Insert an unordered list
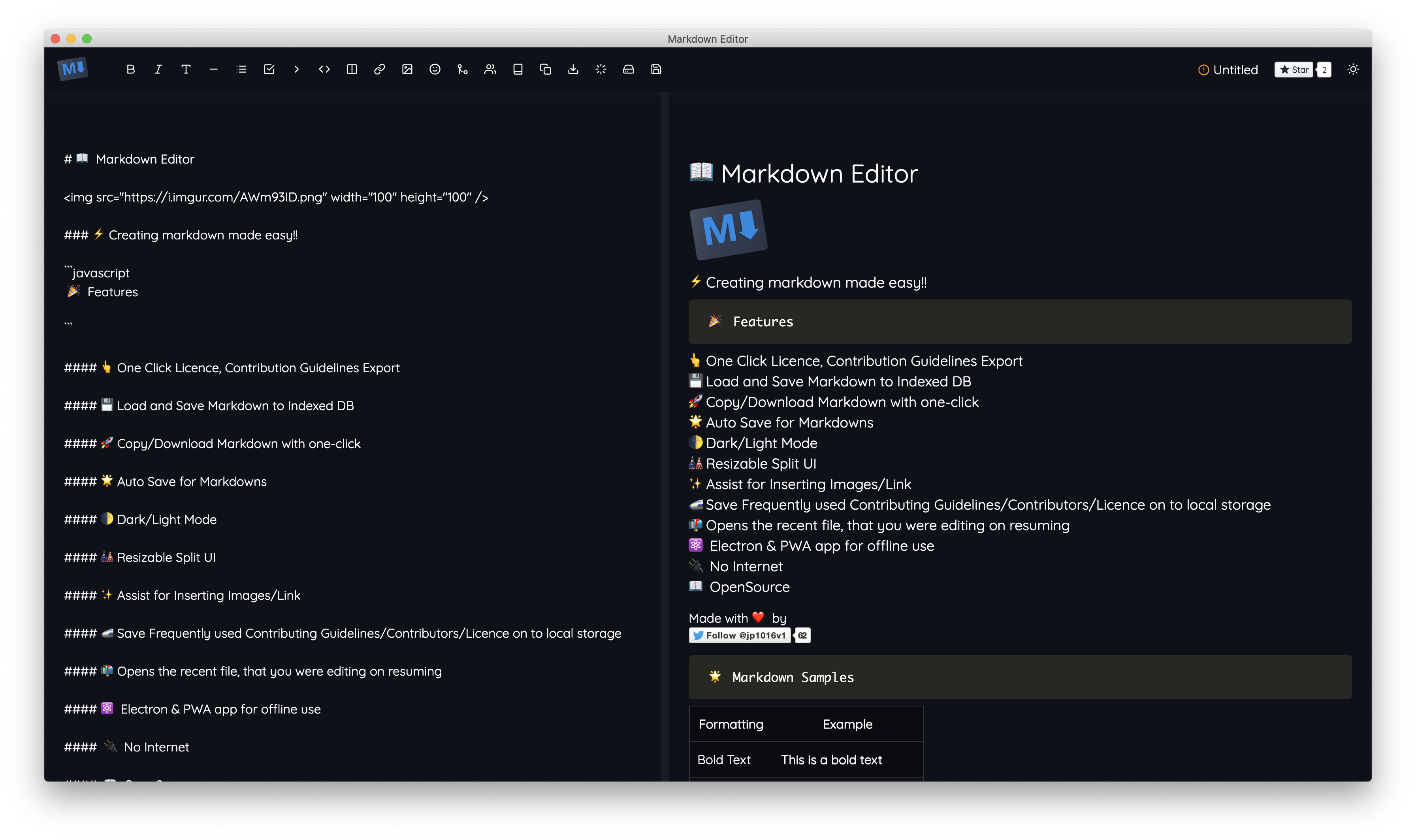 click(x=241, y=69)
